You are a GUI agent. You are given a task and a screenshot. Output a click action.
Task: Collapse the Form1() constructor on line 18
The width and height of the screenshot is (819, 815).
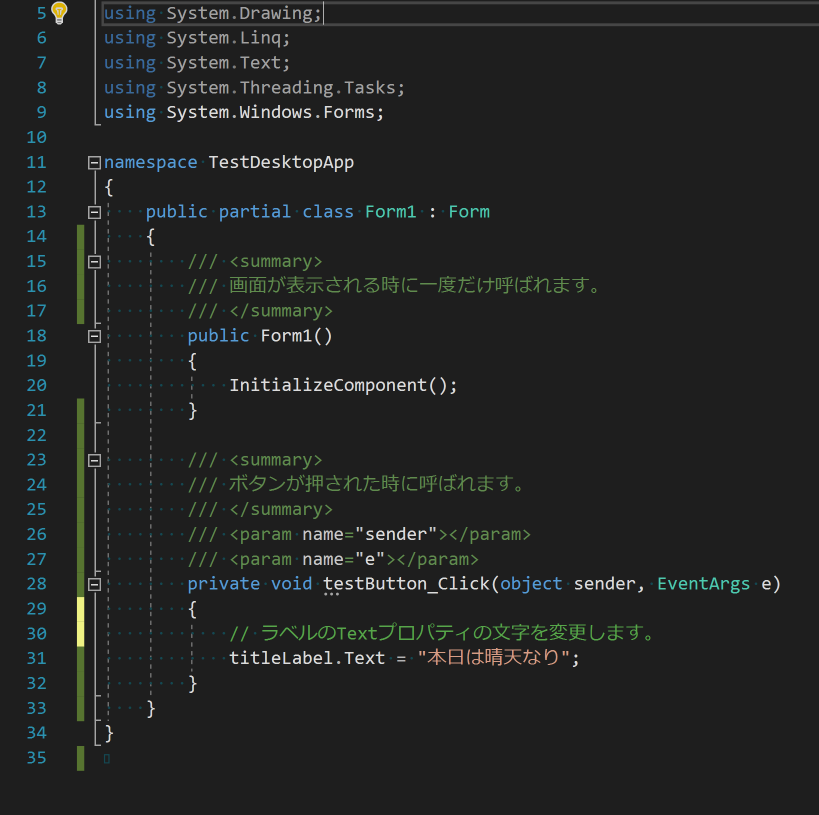(x=94, y=336)
